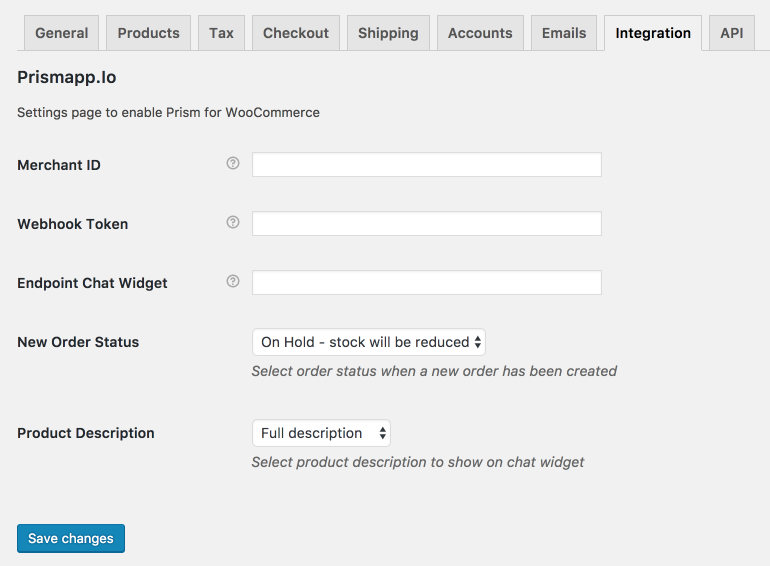Click the arrows on the Full description select
The width and height of the screenshot is (770, 566).
tap(383, 433)
